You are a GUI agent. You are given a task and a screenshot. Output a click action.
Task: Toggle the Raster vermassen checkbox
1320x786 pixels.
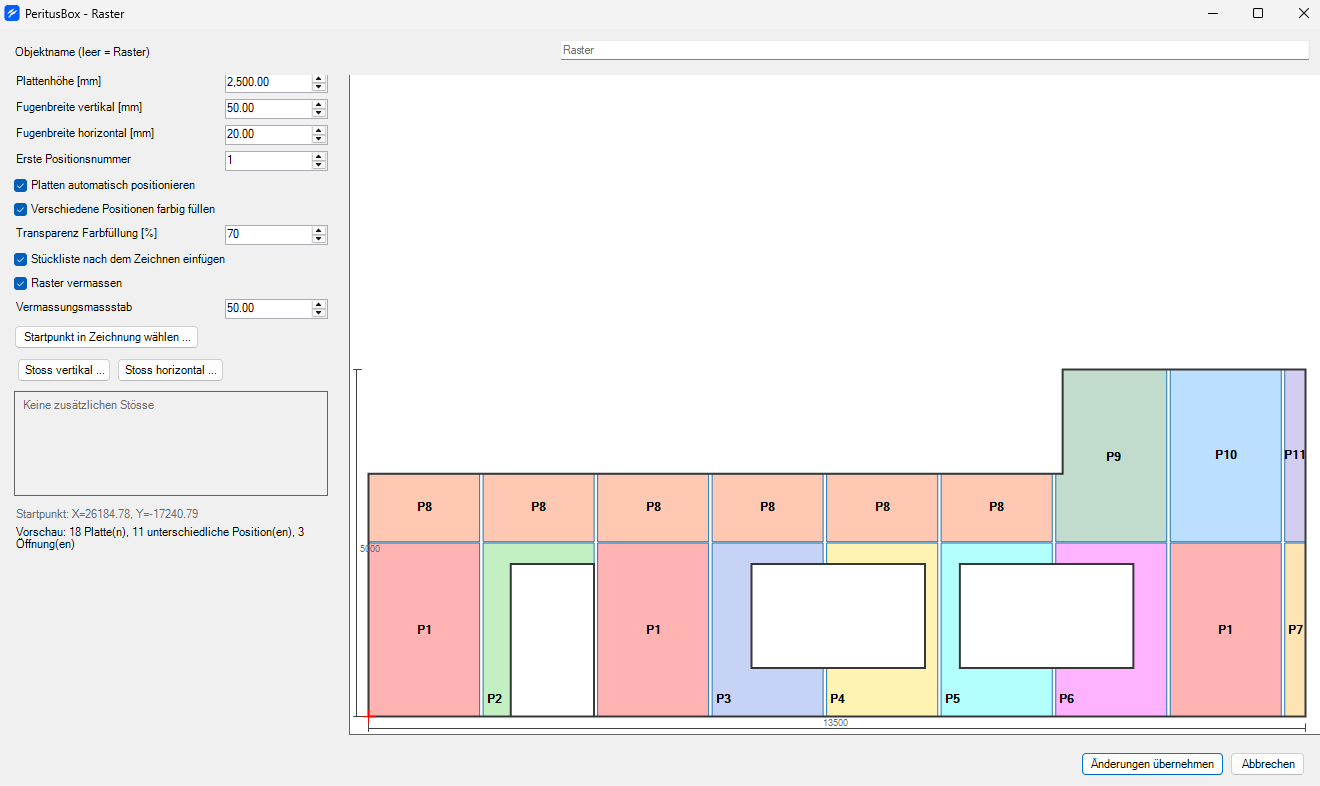[21, 283]
